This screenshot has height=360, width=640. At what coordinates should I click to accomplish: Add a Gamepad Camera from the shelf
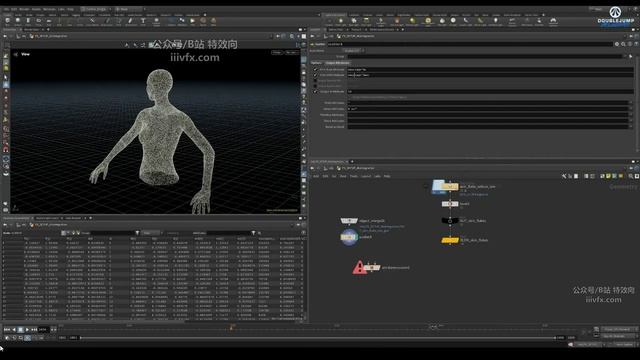tap(553, 22)
